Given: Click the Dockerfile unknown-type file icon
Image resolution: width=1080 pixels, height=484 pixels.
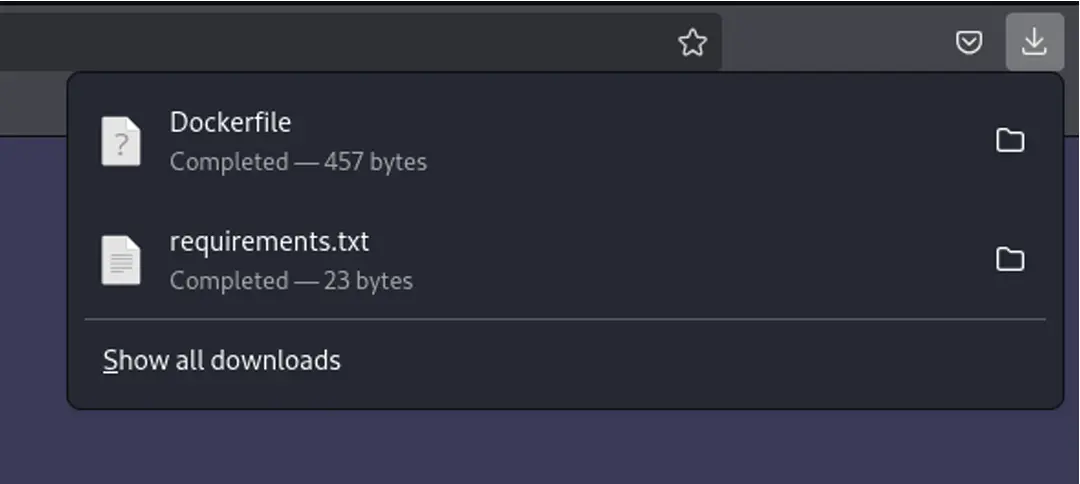Looking at the screenshot, I should 121,141.
